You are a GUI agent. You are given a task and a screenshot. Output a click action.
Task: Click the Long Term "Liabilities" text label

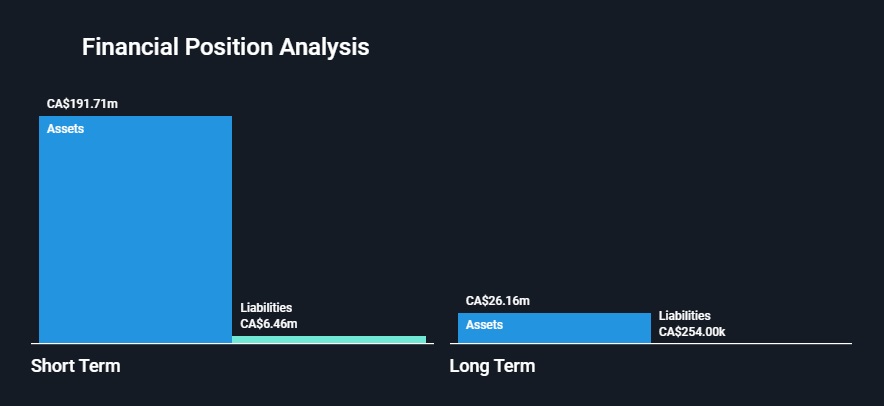pos(684,316)
